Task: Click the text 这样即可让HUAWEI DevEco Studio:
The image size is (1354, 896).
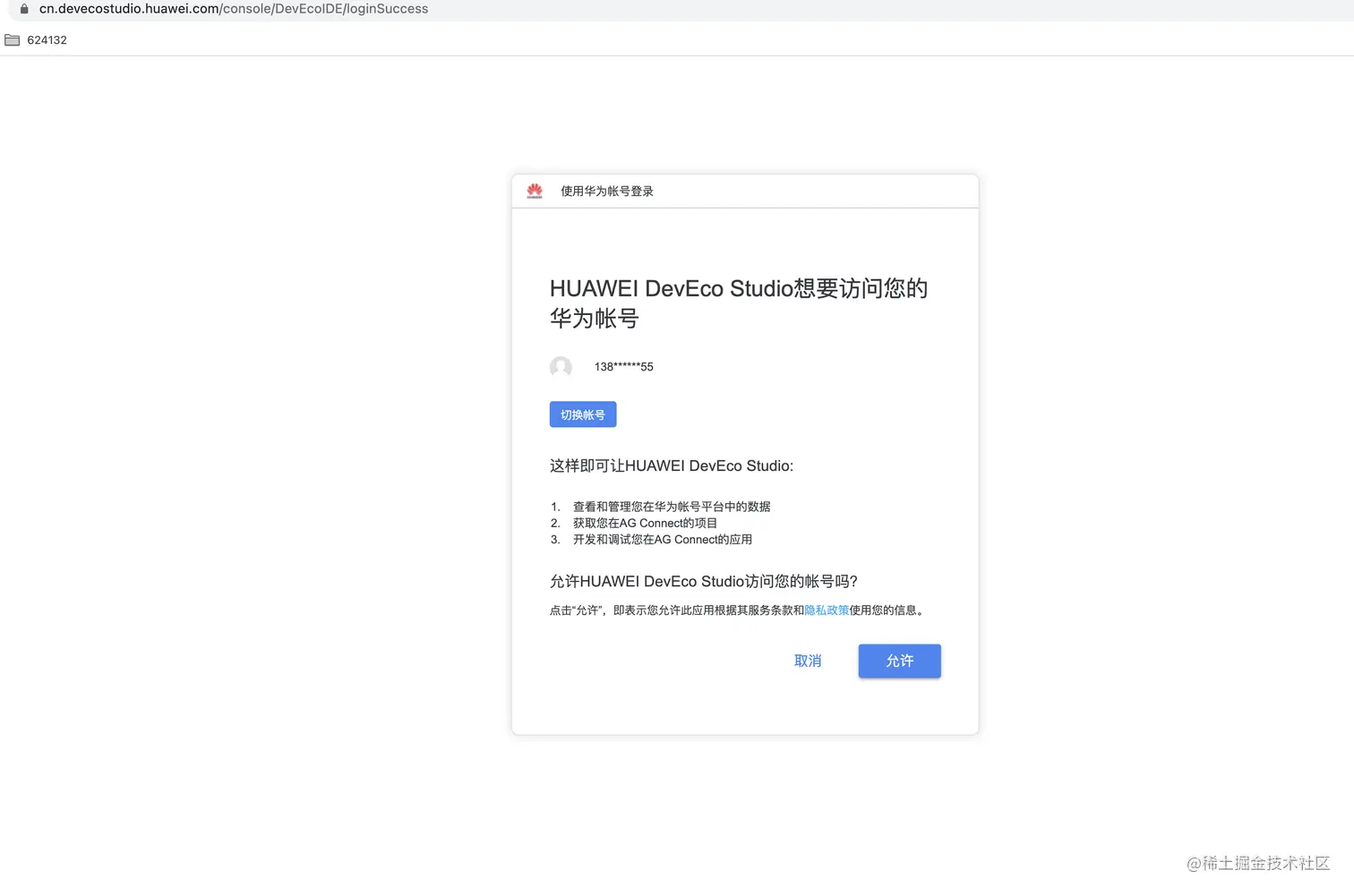Action: pos(672,465)
